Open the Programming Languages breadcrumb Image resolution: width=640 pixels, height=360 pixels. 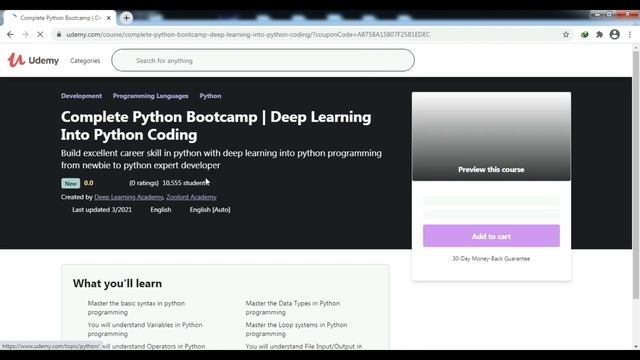pos(151,96)
